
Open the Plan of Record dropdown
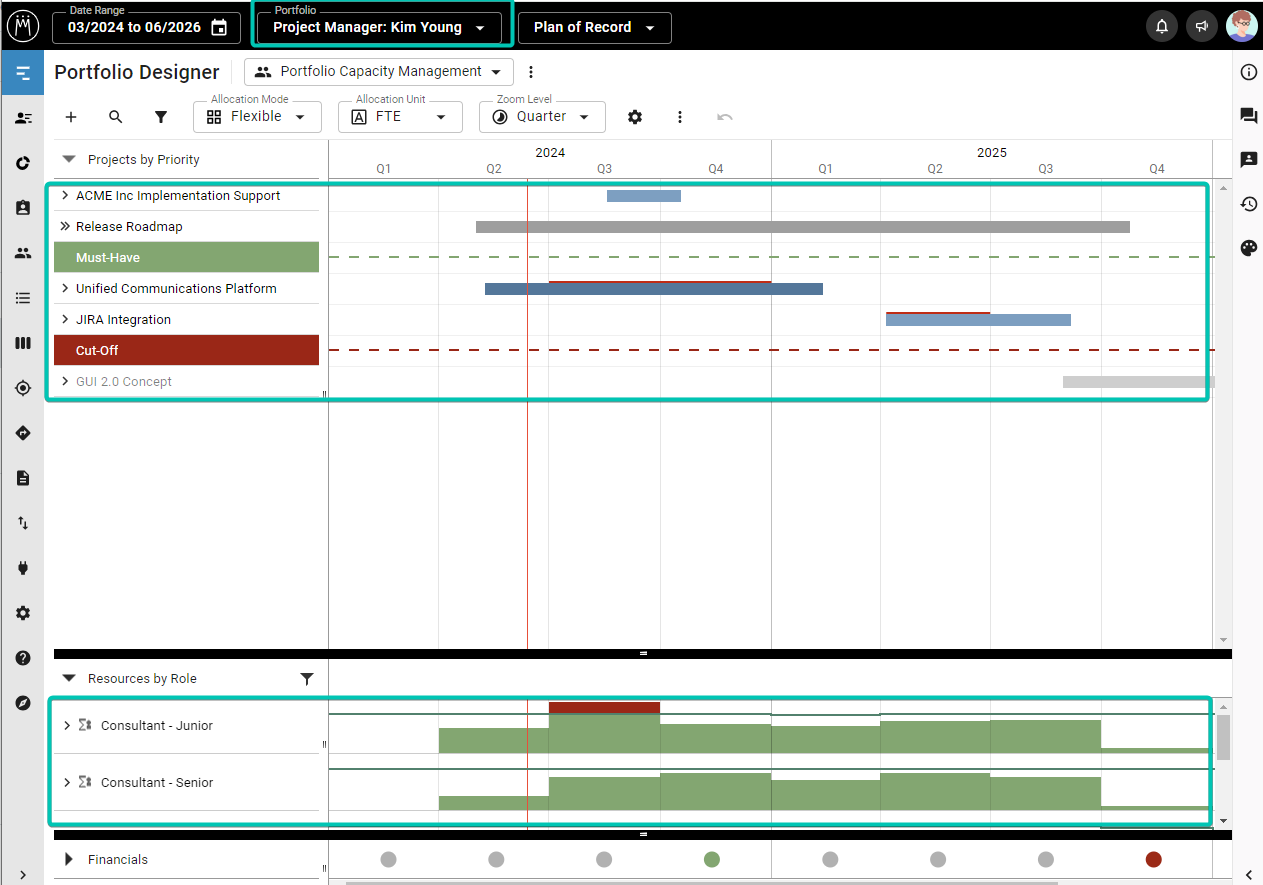pyautogui.click(x=594, y=28)
